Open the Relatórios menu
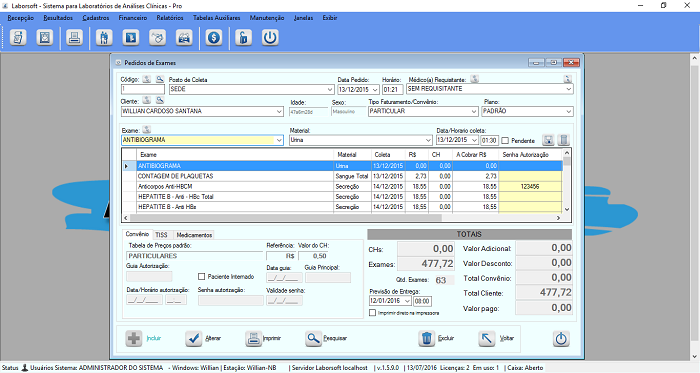700x373 pixels. pyautogui.click(x=170, y=18)
